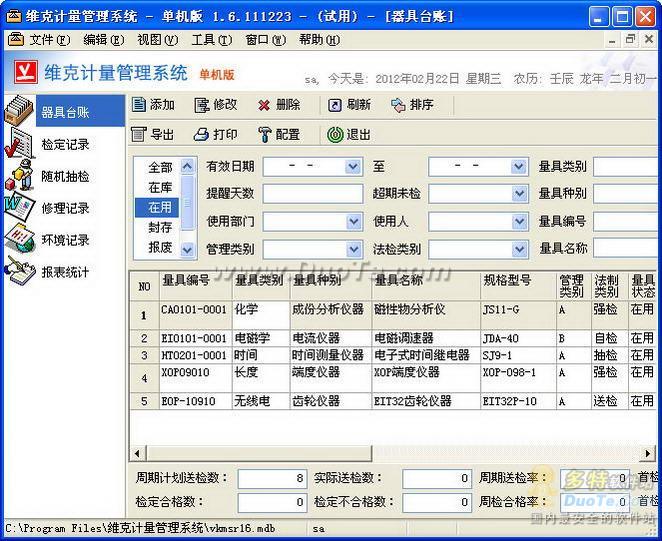Open the 环境记录 sidebar icon
Image resolution: width=662 pixels, height=541 pixels.
tap(19, 239)
